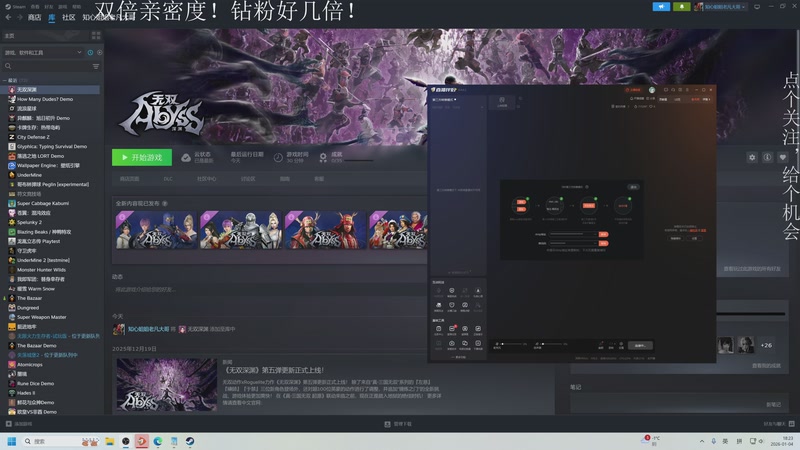
Task: Open the 社区 tab in Steam
Action: coord(69,17)
